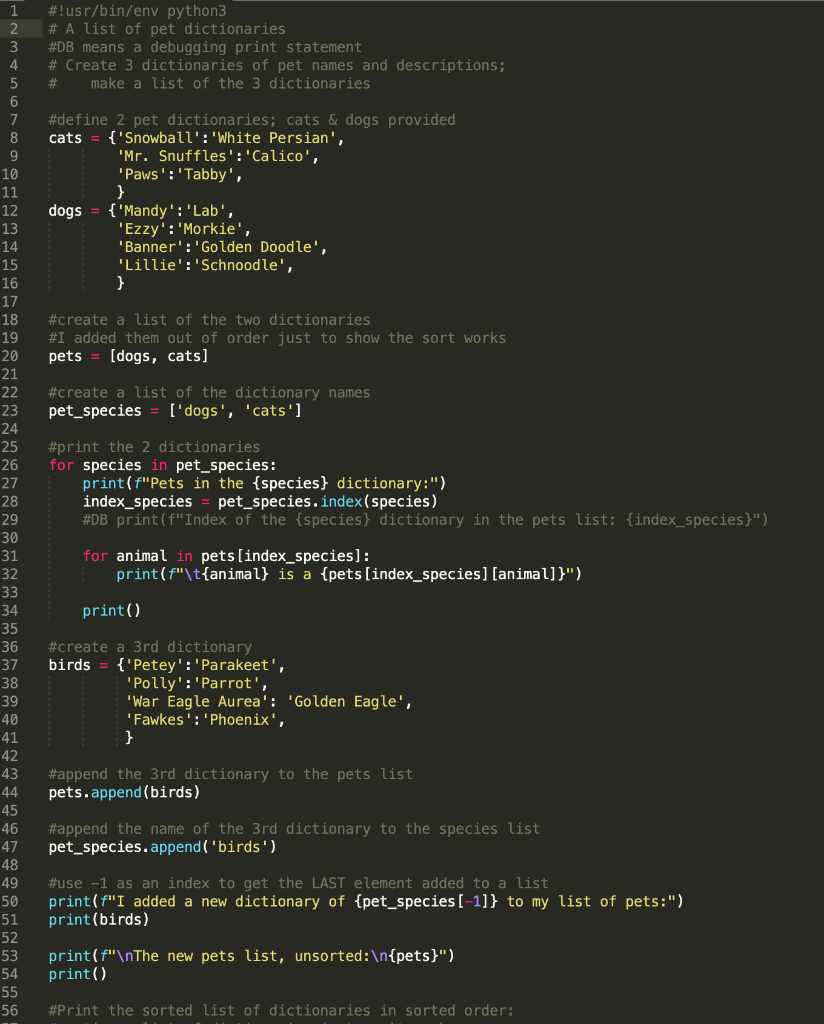
Task: Click 'pet_species' list assignment on line 23
Action: click(175, 411)
